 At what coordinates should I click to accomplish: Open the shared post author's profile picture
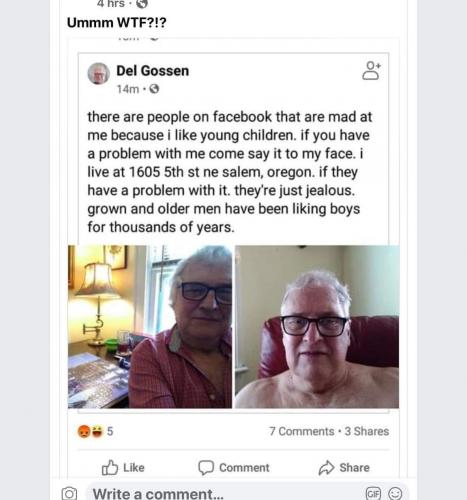point(98,73)
